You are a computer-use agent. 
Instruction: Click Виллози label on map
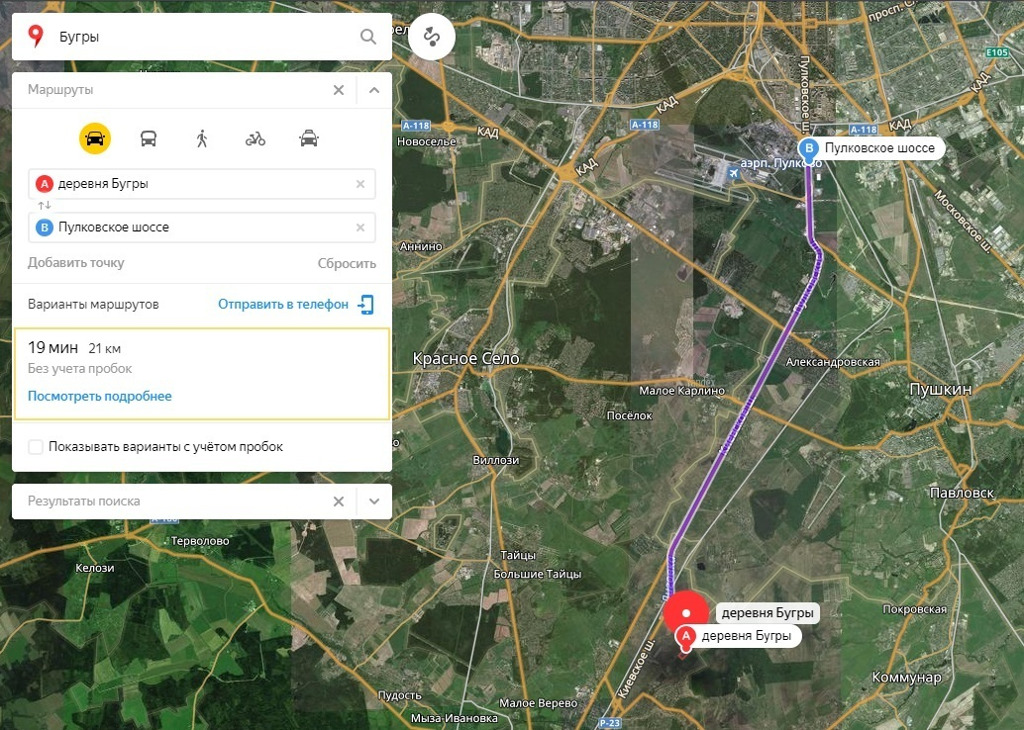tap(496, 460)
